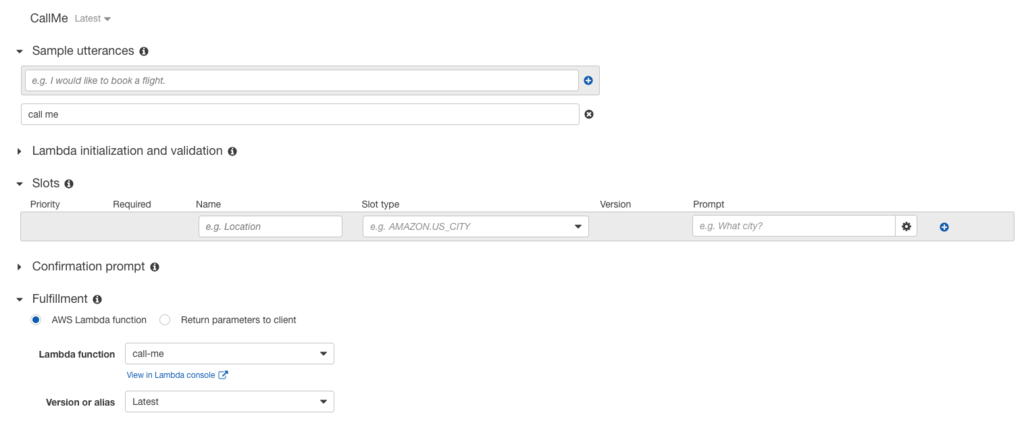Add new slot with the plus icon

pos(944,227)
